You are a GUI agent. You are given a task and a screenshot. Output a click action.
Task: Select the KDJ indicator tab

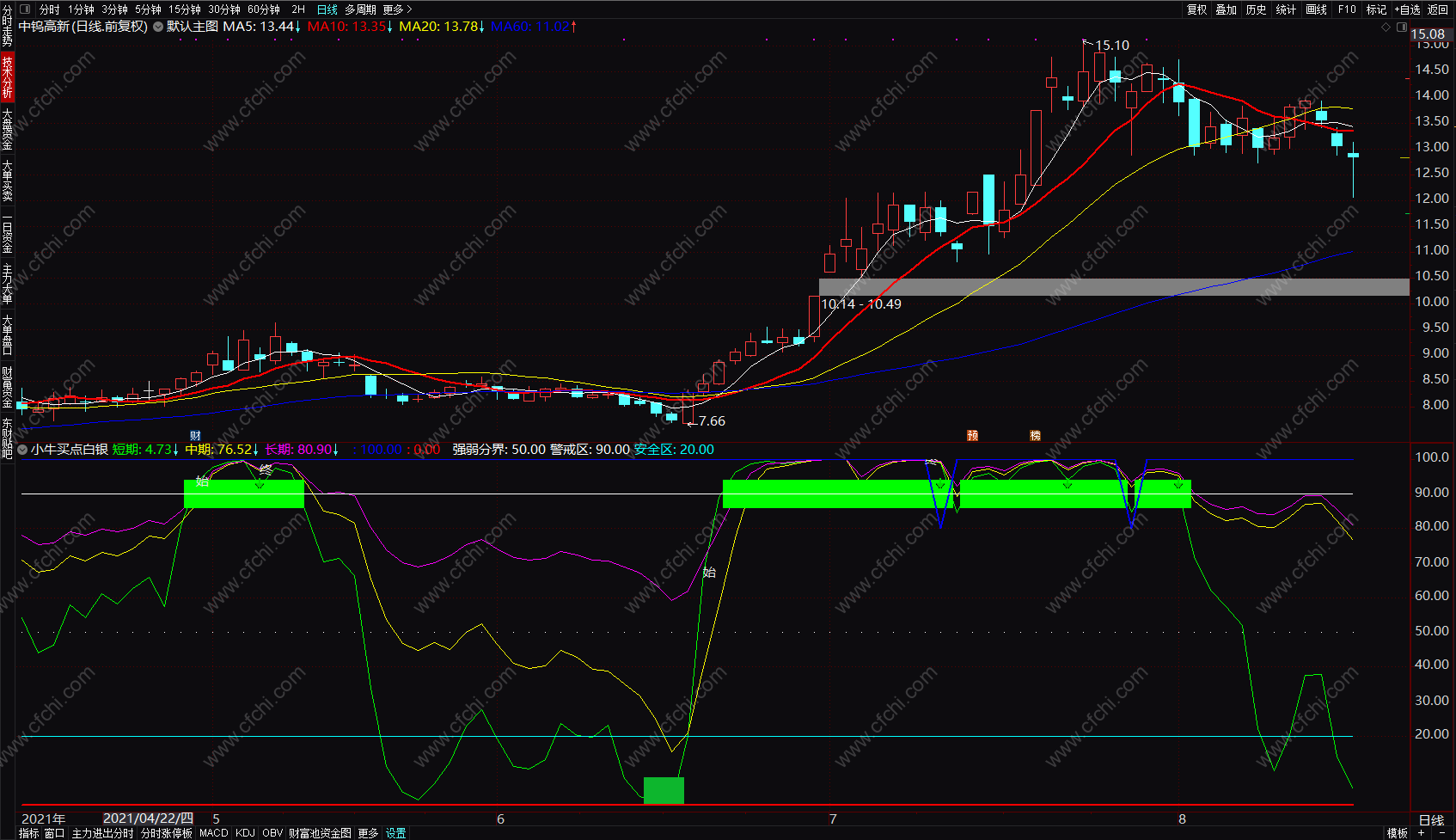[x=245, y=833]
